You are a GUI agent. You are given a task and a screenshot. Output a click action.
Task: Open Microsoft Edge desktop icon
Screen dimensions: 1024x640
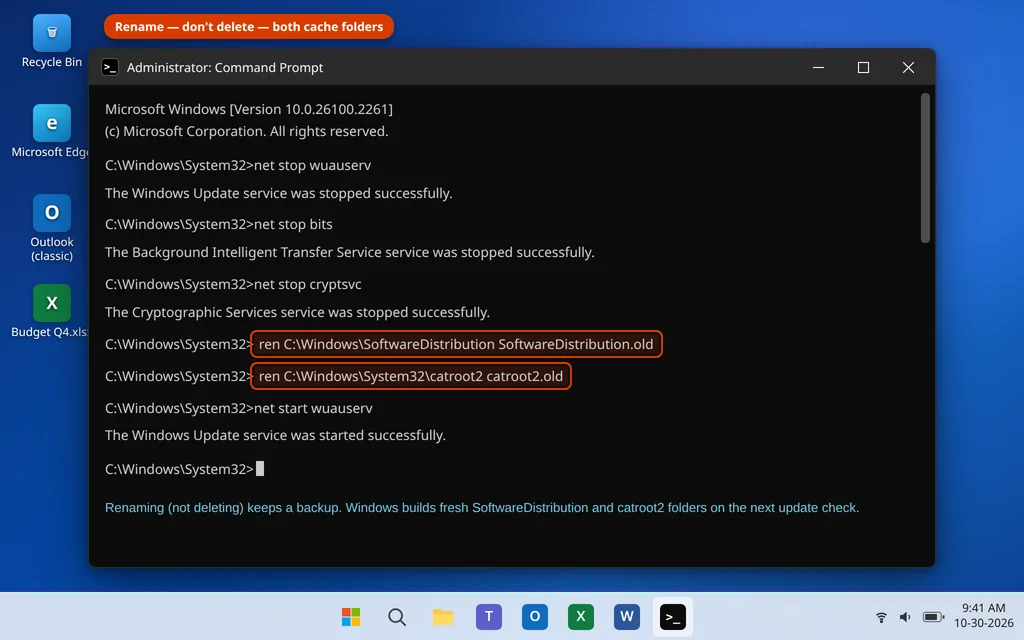click(52, 131)
